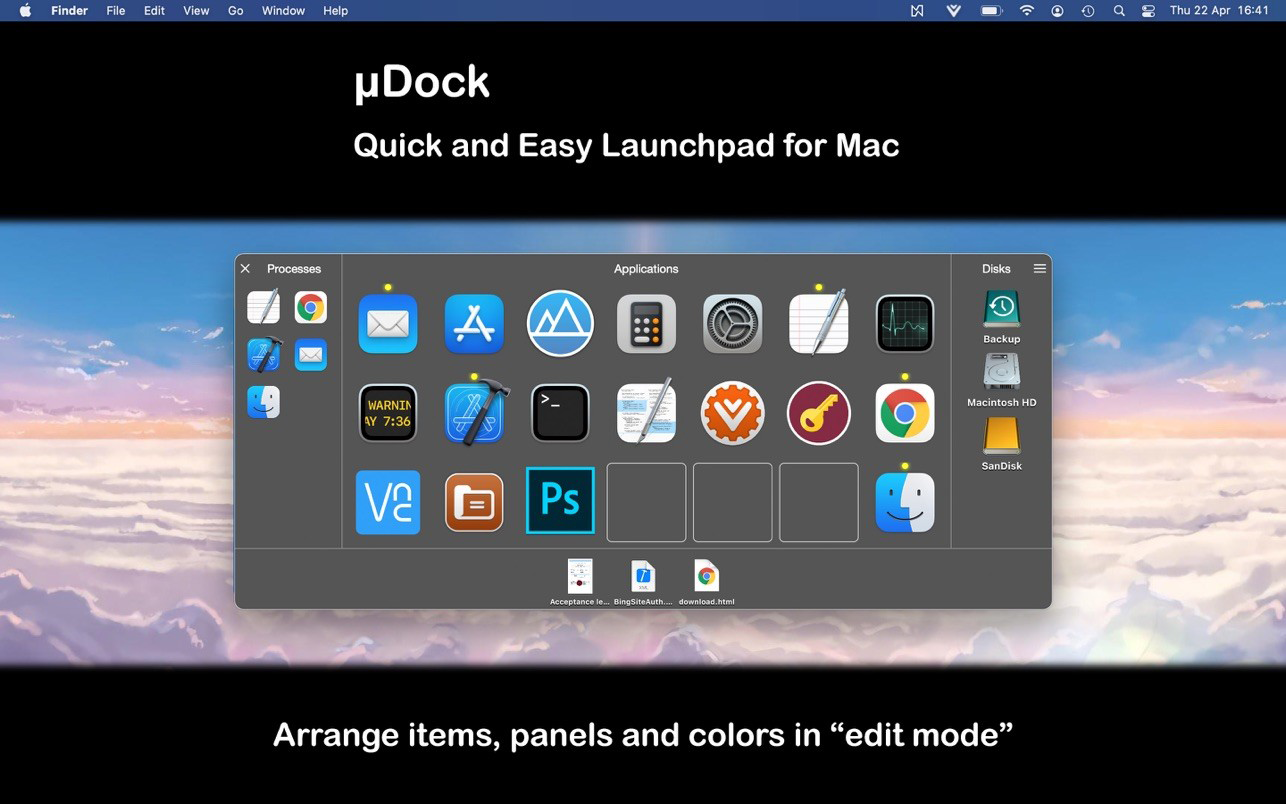Launch System Preferences gear icon

pos(732,324)
